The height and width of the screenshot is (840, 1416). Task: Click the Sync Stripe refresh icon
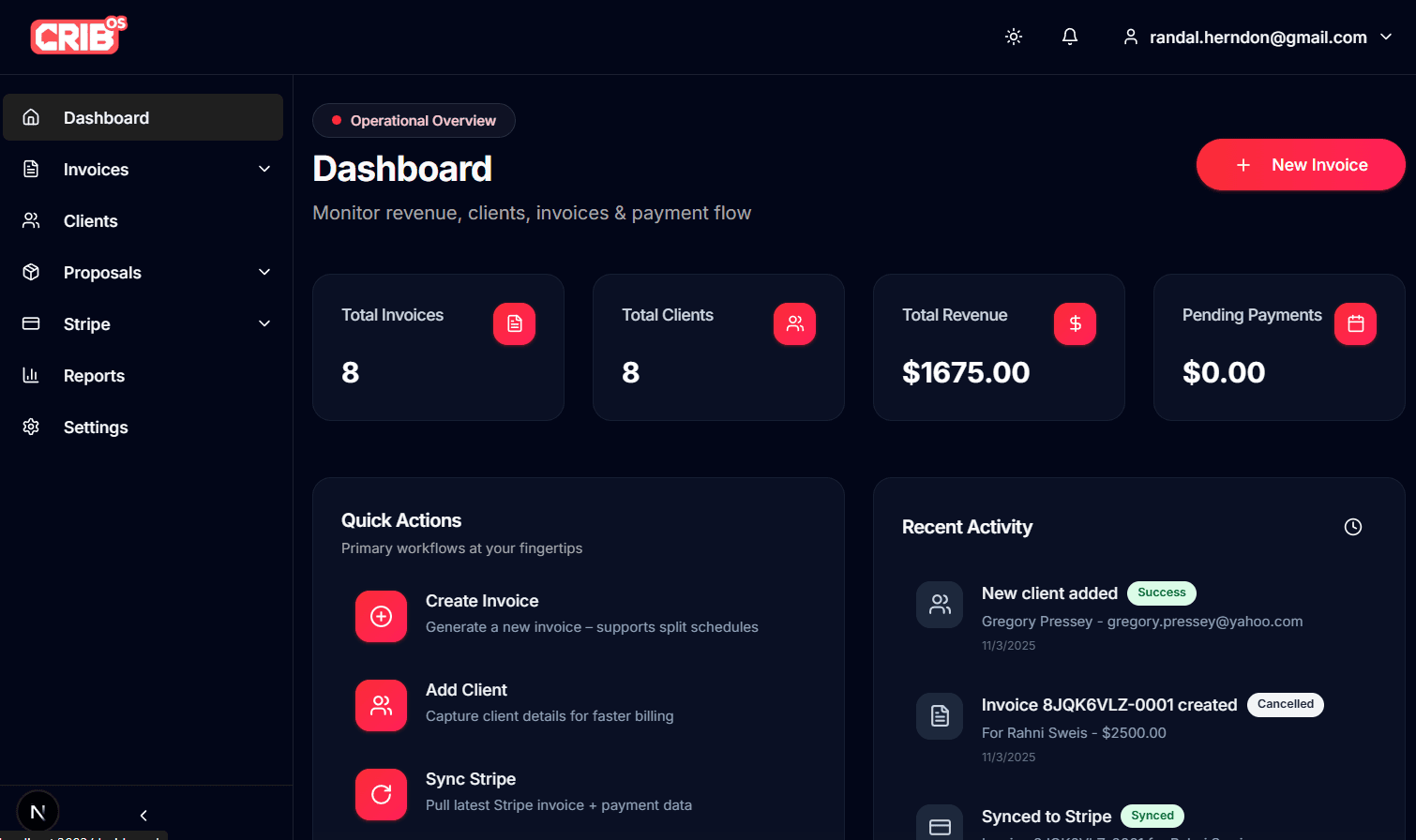click(x=381, y=794)
